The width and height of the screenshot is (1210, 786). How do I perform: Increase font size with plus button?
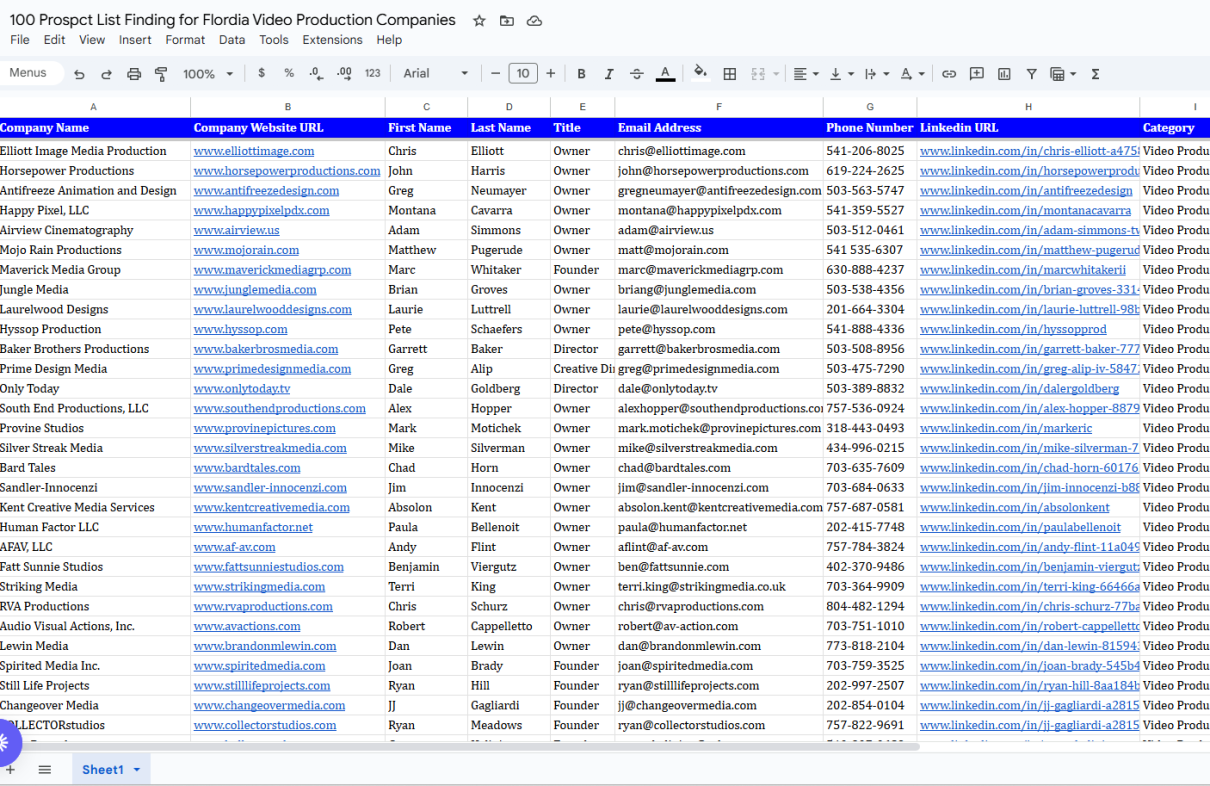pyautogui.click(x=551, y=73)
